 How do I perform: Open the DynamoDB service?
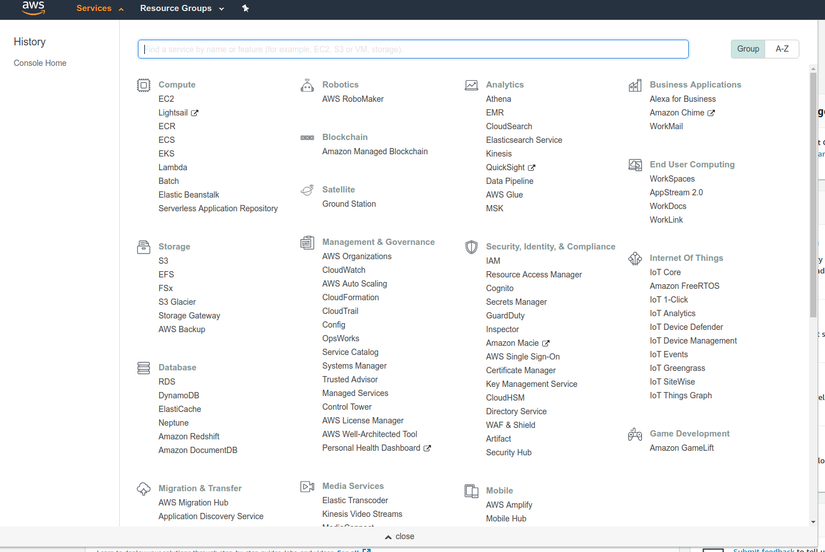tap(179, 396)
